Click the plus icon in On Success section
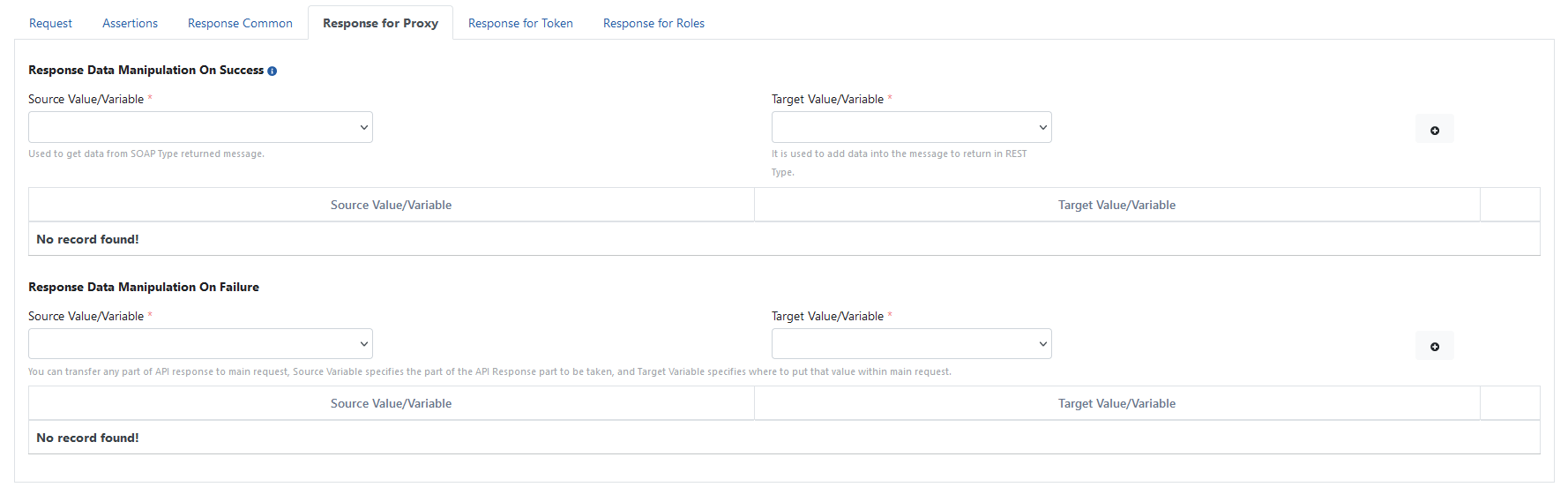This screenshot has height=487, width=1568. pos(1434,130)
